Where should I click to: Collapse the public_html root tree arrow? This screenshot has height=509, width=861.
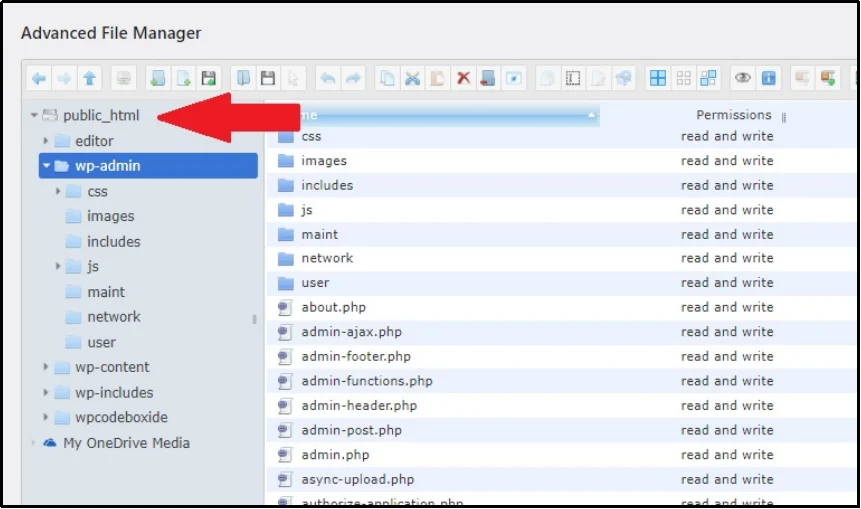tap(34, 115)
